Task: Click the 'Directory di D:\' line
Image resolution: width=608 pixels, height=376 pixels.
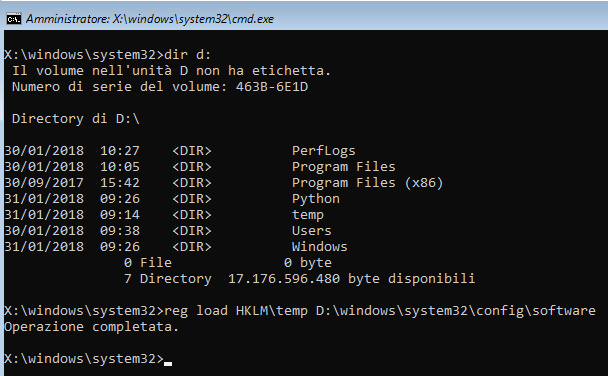Action: click(76, 119)
